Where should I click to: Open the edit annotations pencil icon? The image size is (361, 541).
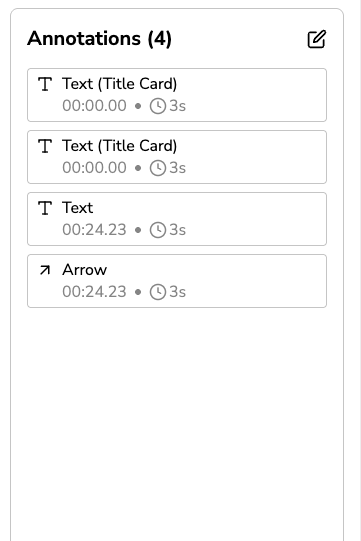coord(316,39)
